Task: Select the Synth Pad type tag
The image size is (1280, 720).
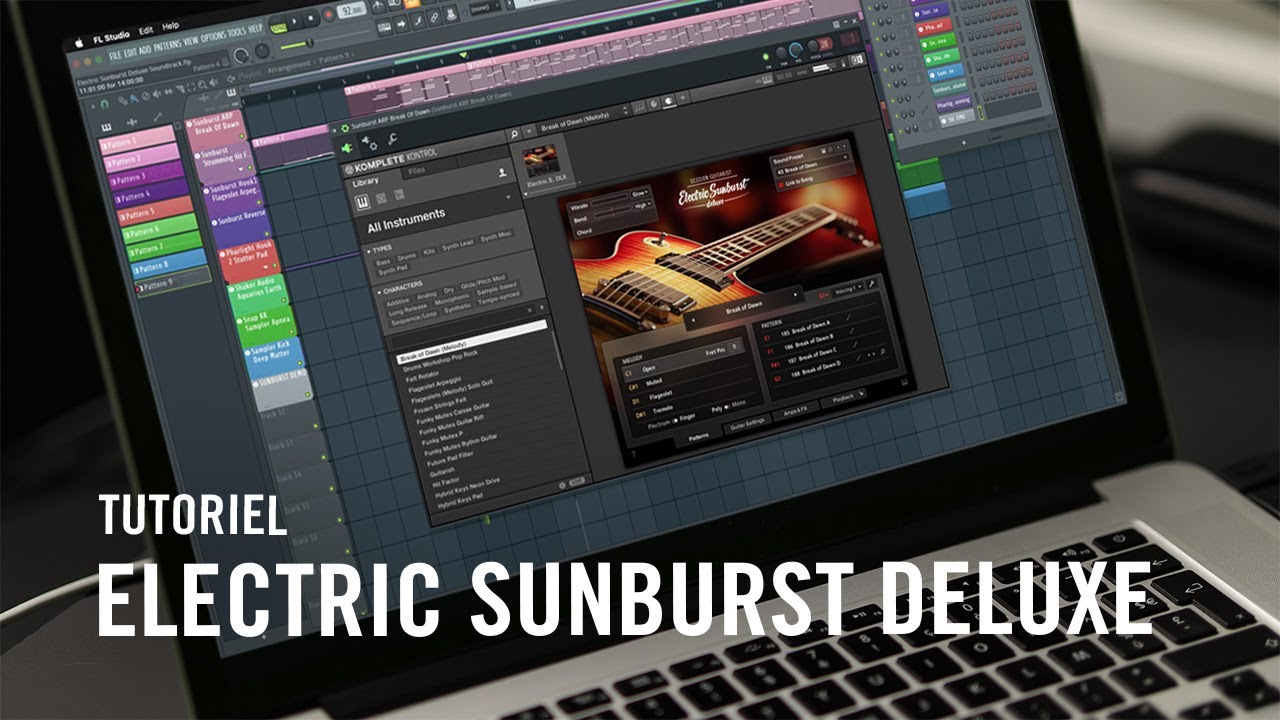Action: point(392,270)
